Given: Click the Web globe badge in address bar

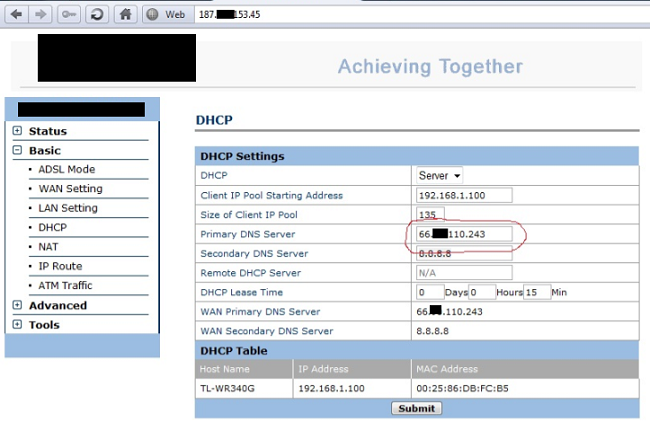Looking at the screenshot, I should coord(168,15).
